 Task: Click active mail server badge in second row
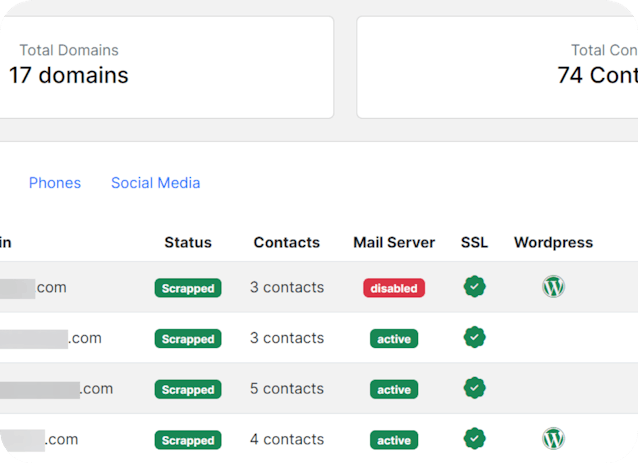click(394, 339)
